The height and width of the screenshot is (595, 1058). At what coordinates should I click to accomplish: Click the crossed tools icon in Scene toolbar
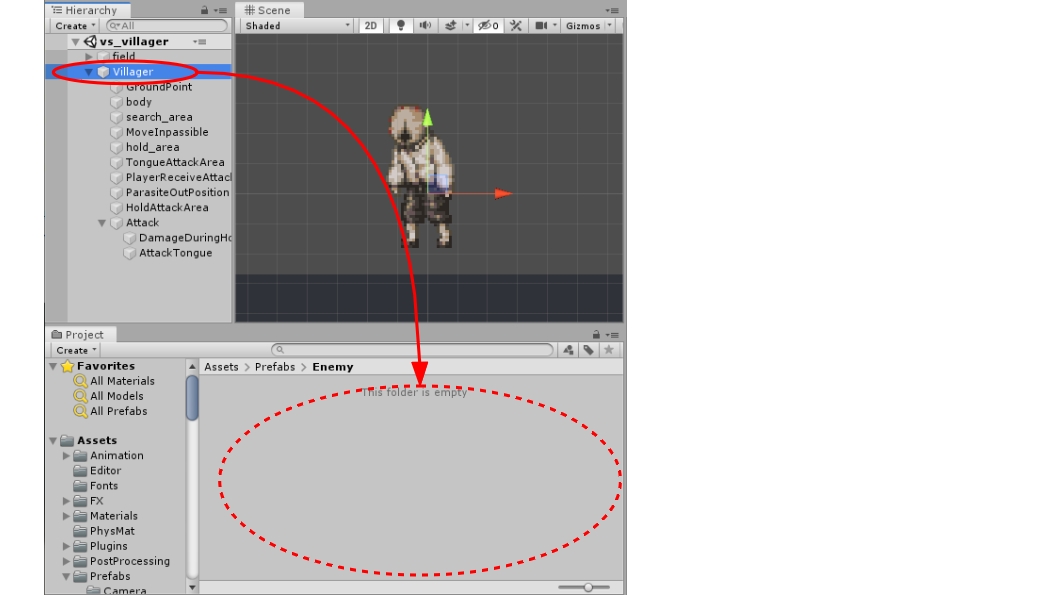pyautogui.click(x=517, y=26)
